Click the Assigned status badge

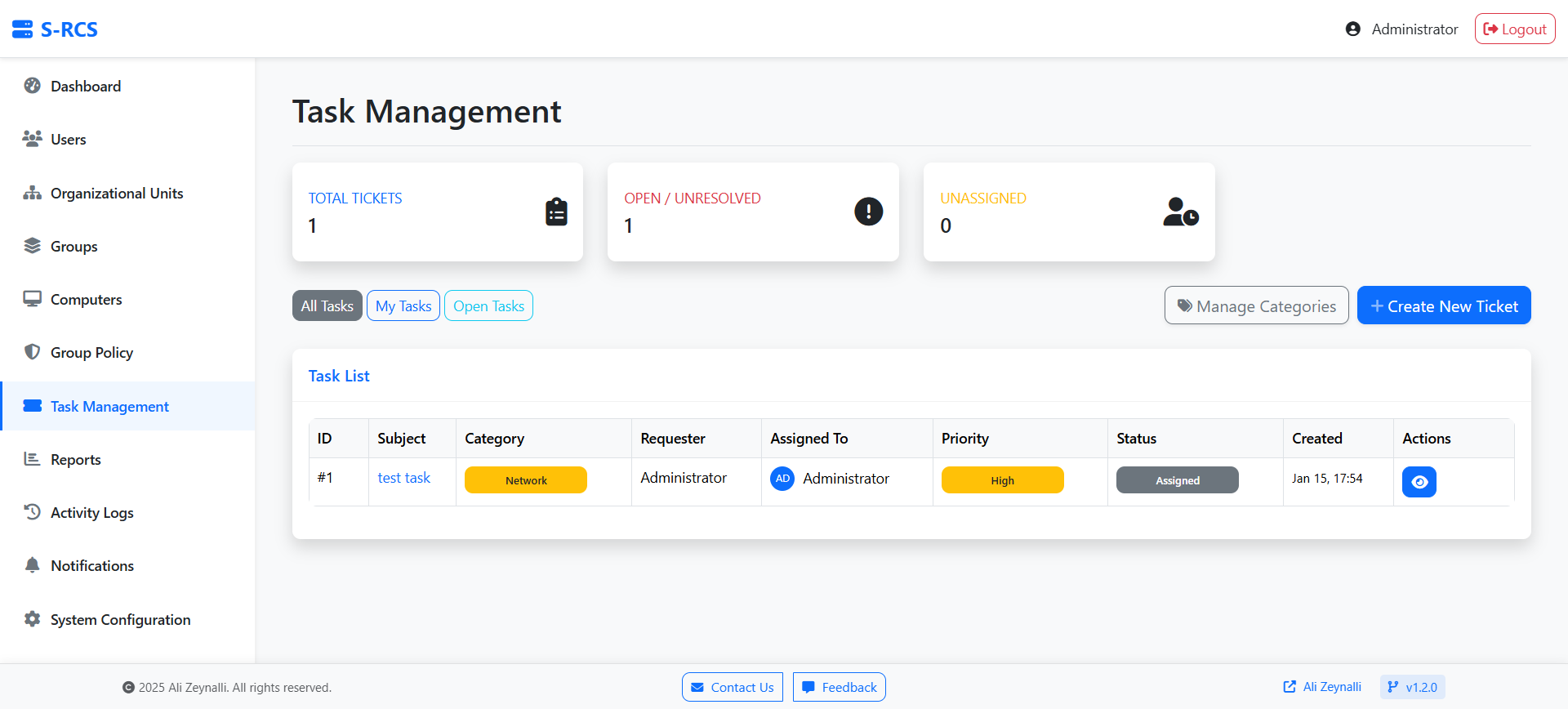click(x=1177, y=480)
